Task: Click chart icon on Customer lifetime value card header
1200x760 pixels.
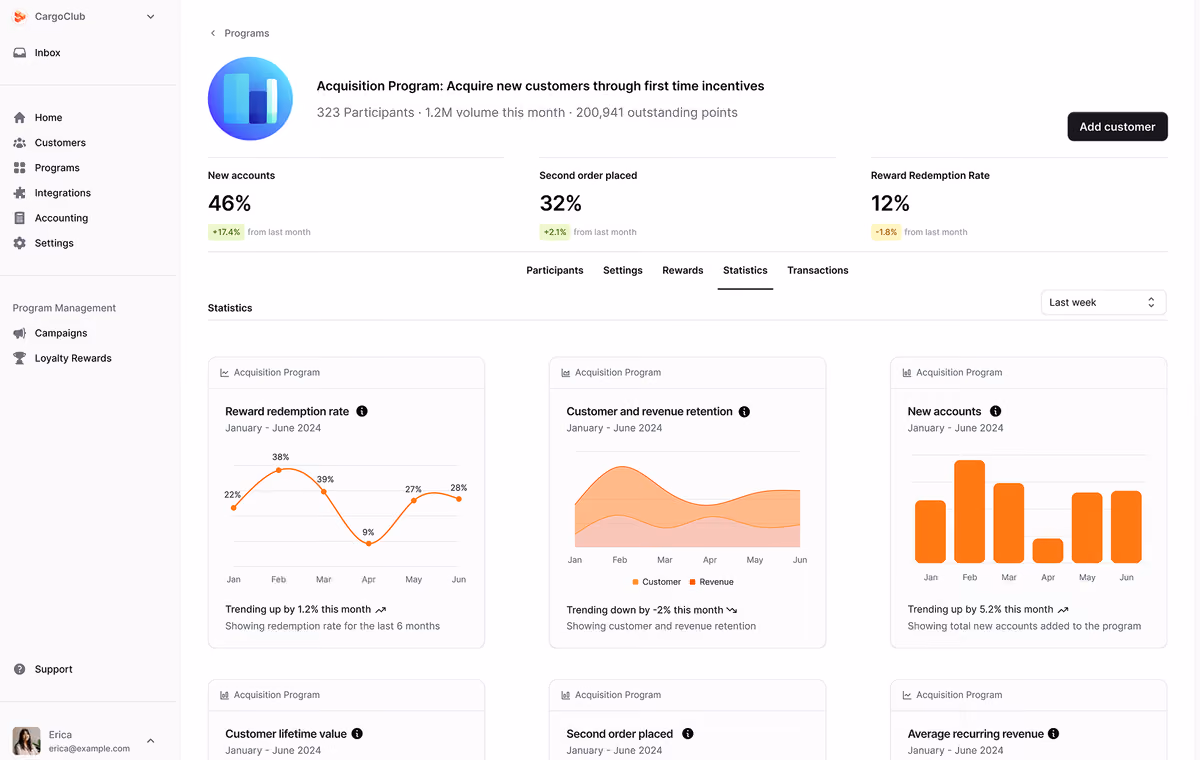Action: coord(225,695)
